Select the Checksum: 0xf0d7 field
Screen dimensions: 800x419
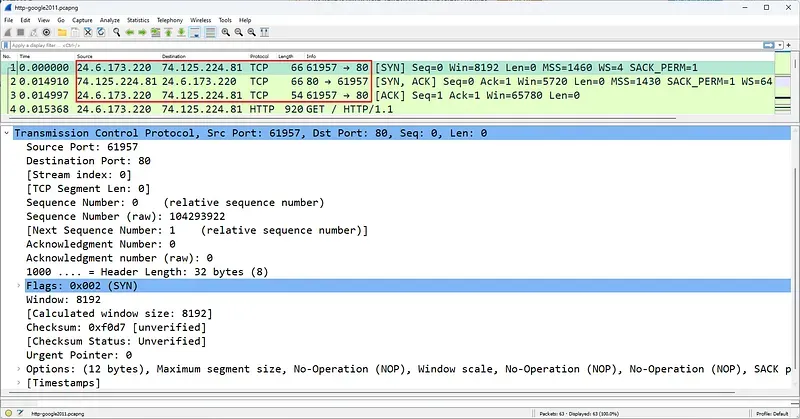click(x=116, y=327)
